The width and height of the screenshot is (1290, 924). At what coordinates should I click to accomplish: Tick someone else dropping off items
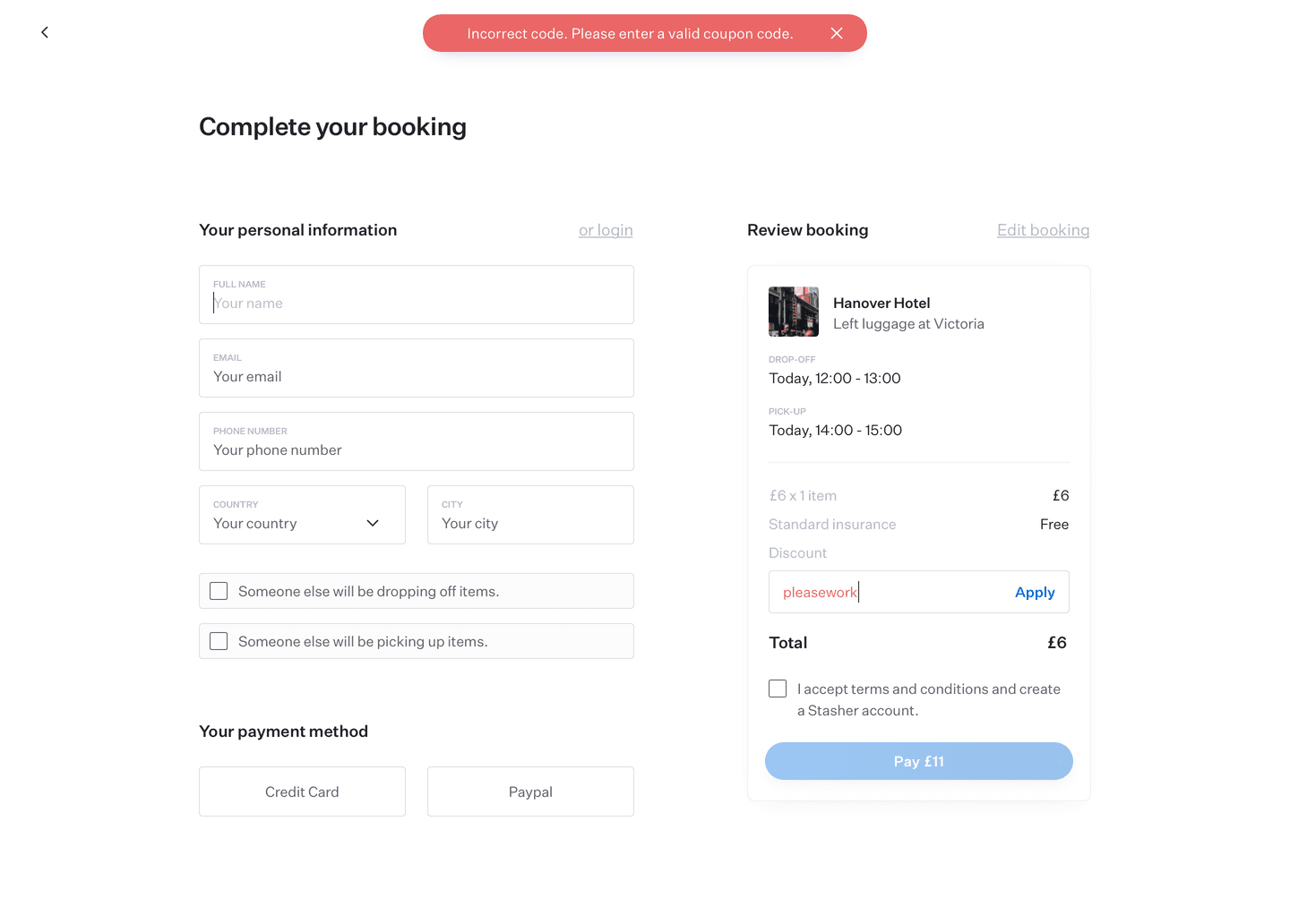219,591
